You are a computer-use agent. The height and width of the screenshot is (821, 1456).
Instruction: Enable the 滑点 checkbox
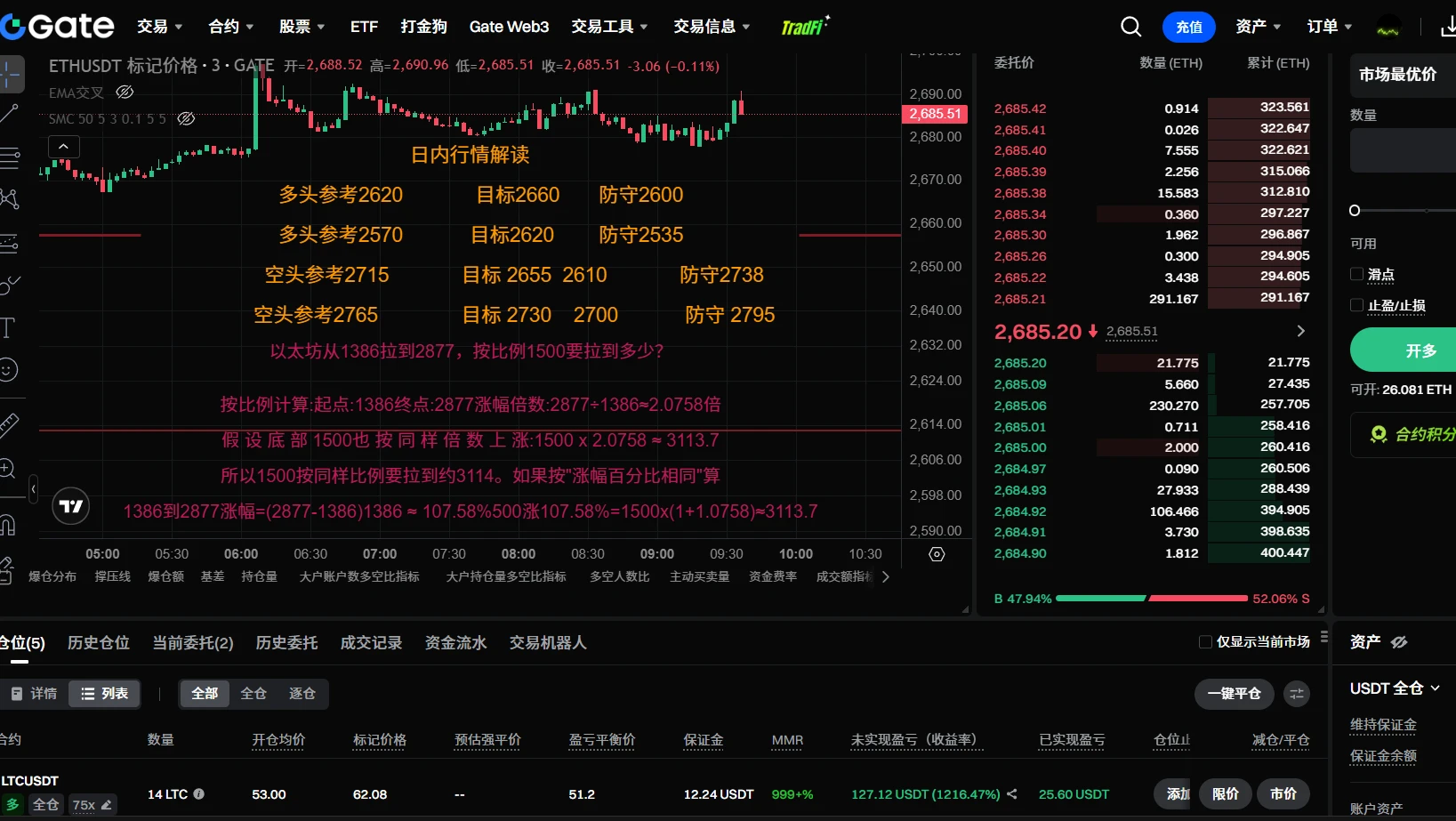pos(1356,274)
